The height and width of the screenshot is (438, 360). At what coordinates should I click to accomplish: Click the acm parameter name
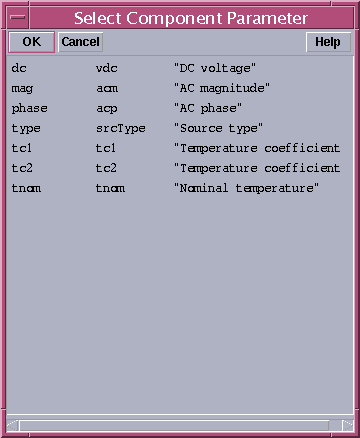(107, 89)
